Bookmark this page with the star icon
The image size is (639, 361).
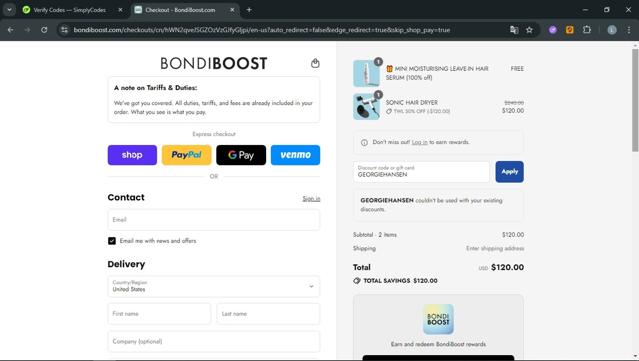(x=529, y=30)
